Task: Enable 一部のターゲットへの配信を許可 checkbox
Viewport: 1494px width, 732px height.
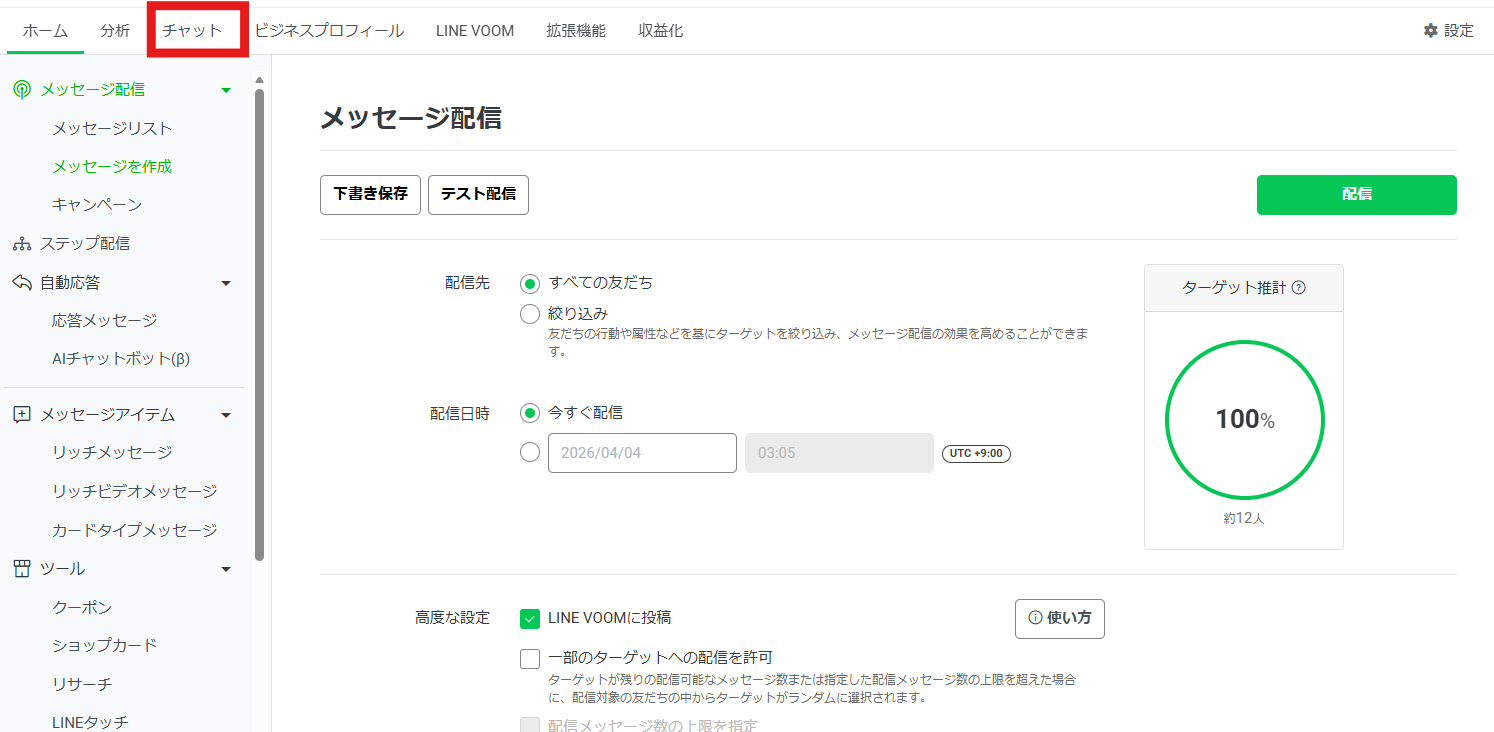Action: coord(530,658)
